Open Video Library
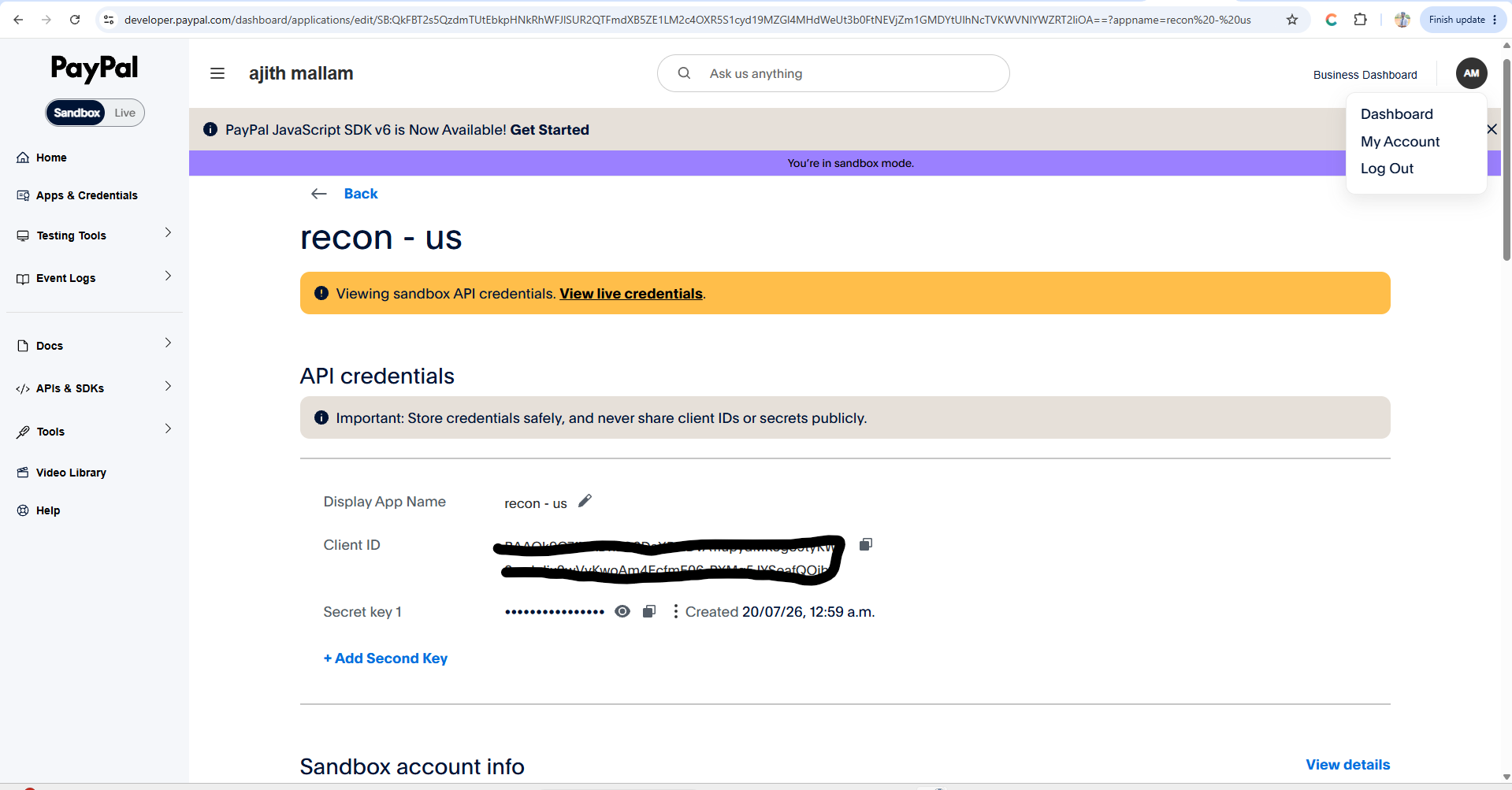1512x790 pixels. click(71, 473)
